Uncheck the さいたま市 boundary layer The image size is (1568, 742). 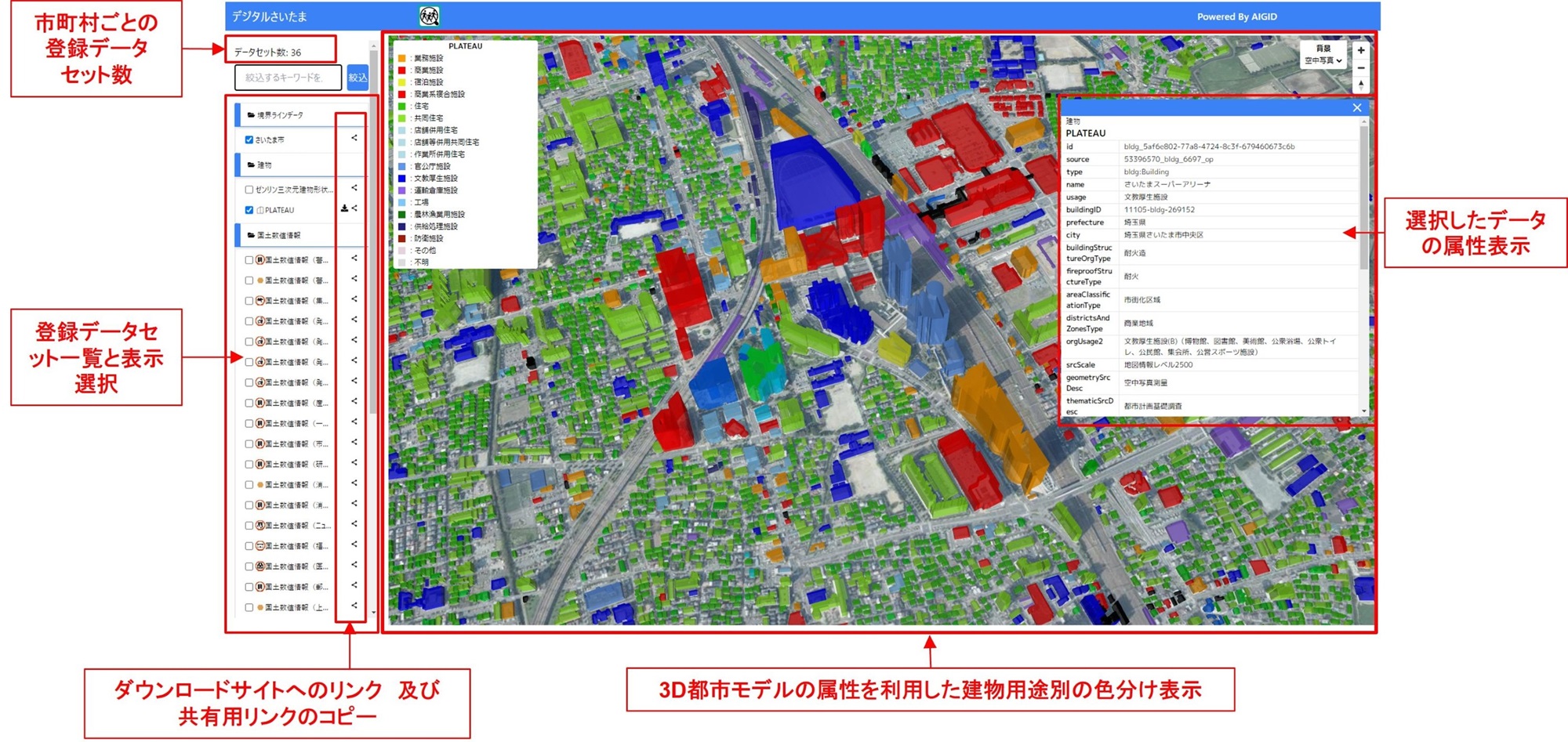[x=249, y=140]
